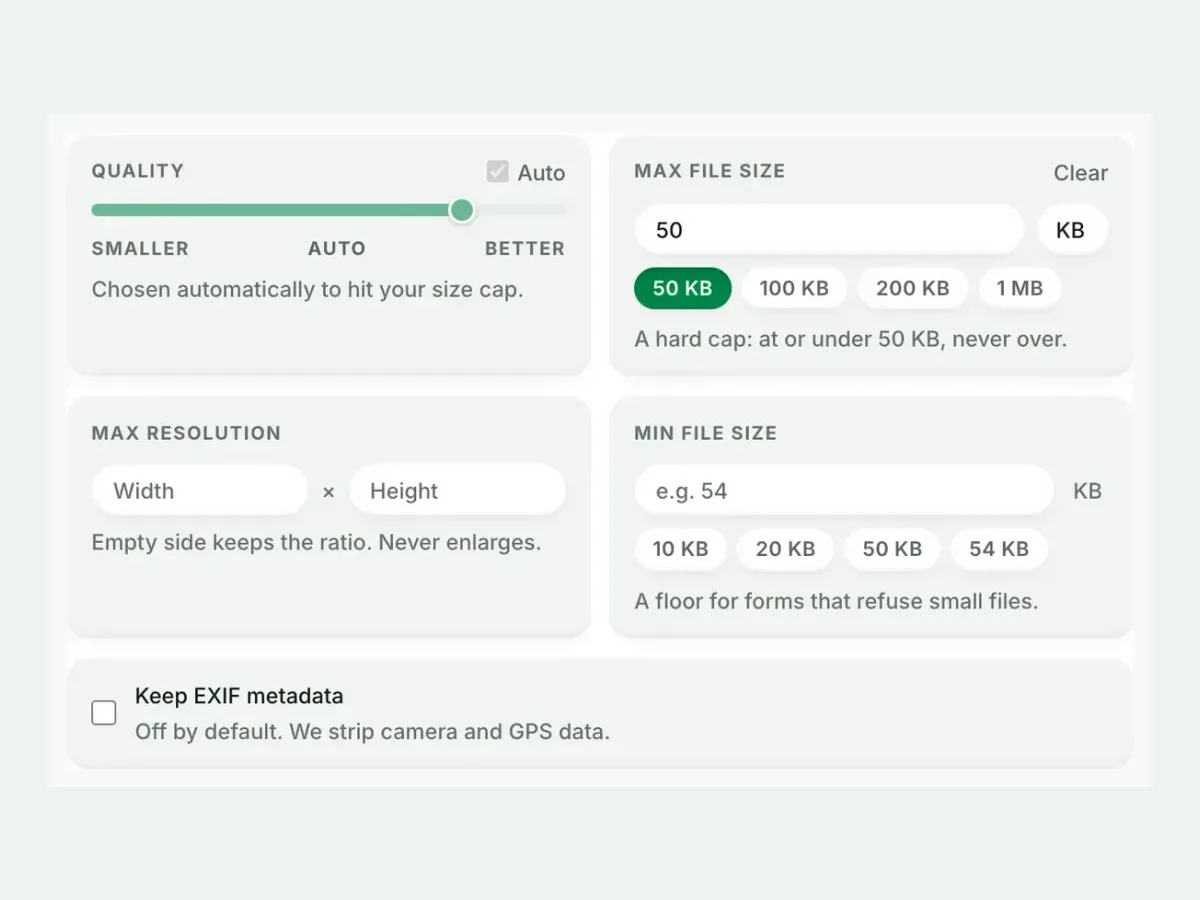
Task: Click the Keep EXIF metadata label
Action: 239,696
